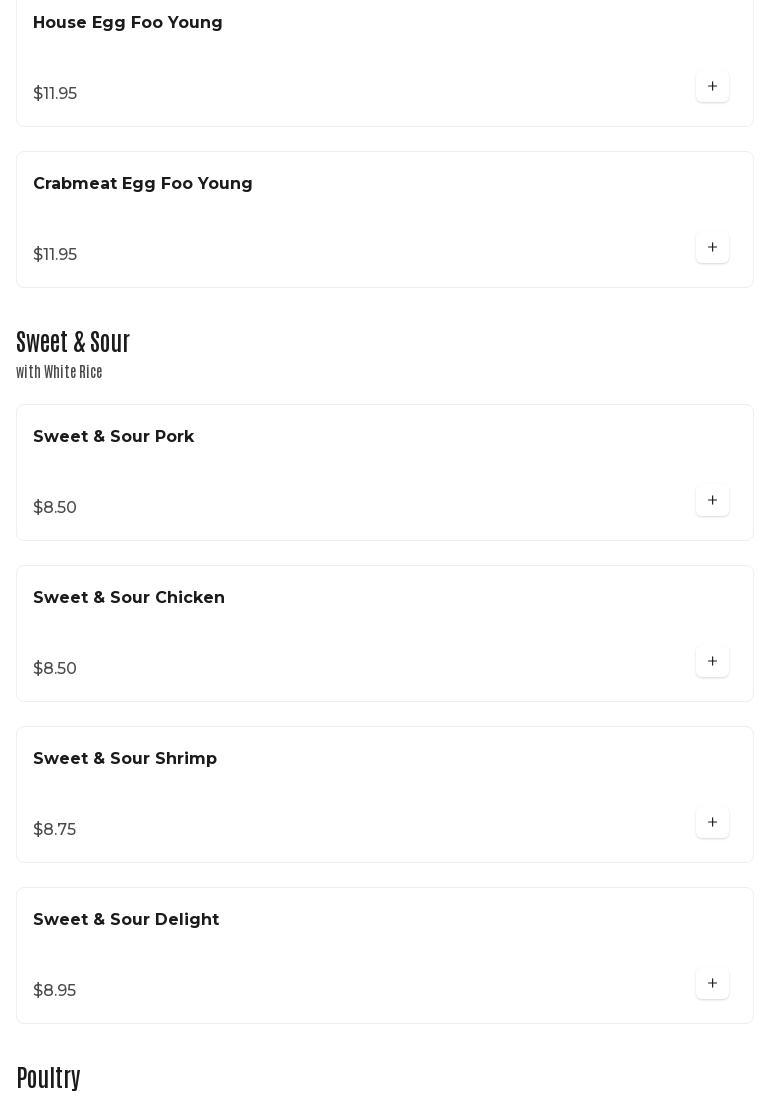The image size is (770, 1096).
Task: Add Sweet & Sour Shrimp using plus icon
Action: point(712,823)
